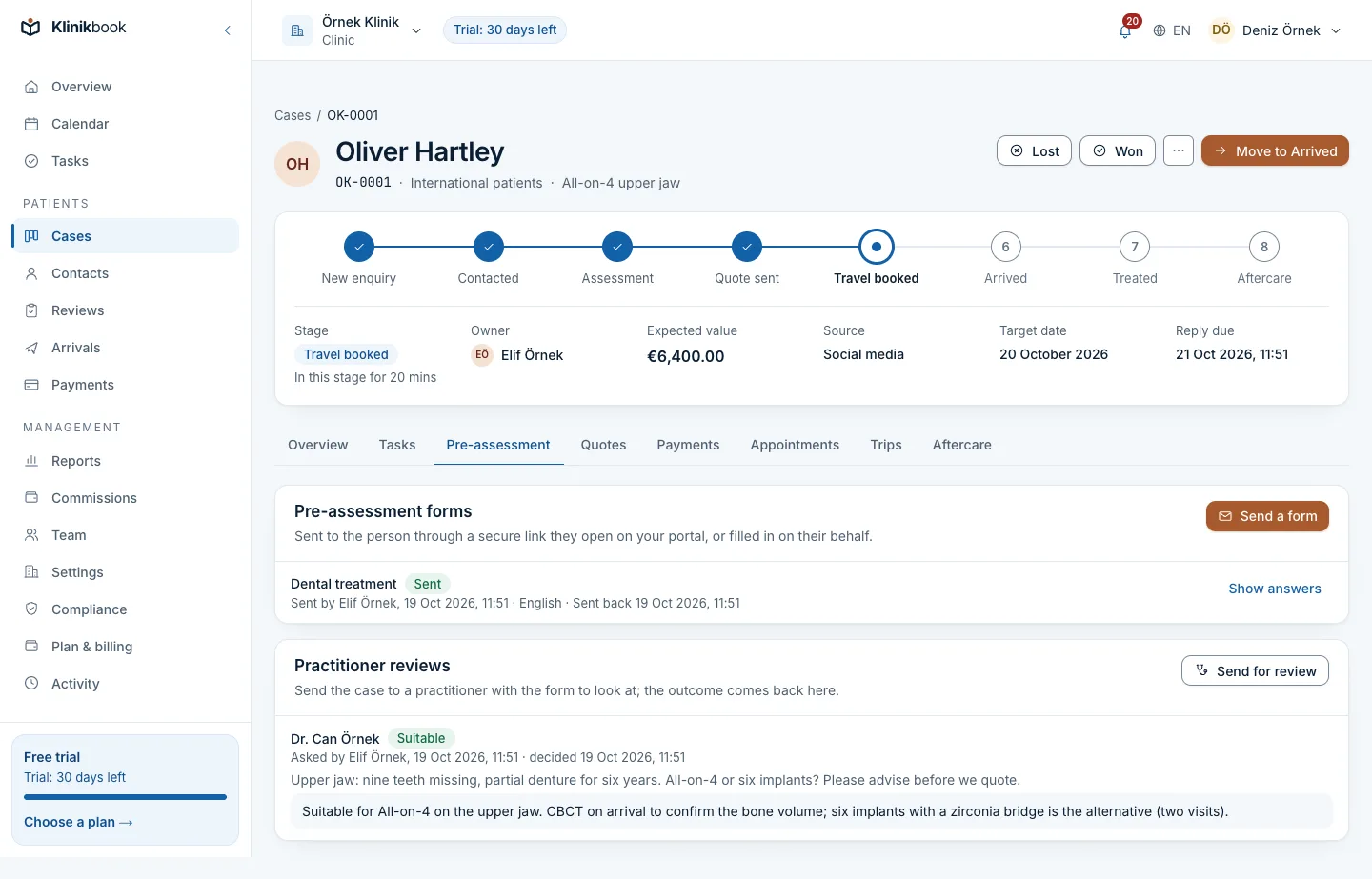Click the free trial progress bar
Viewport: 1372px width, 879px height.
(x=125, y=797)
